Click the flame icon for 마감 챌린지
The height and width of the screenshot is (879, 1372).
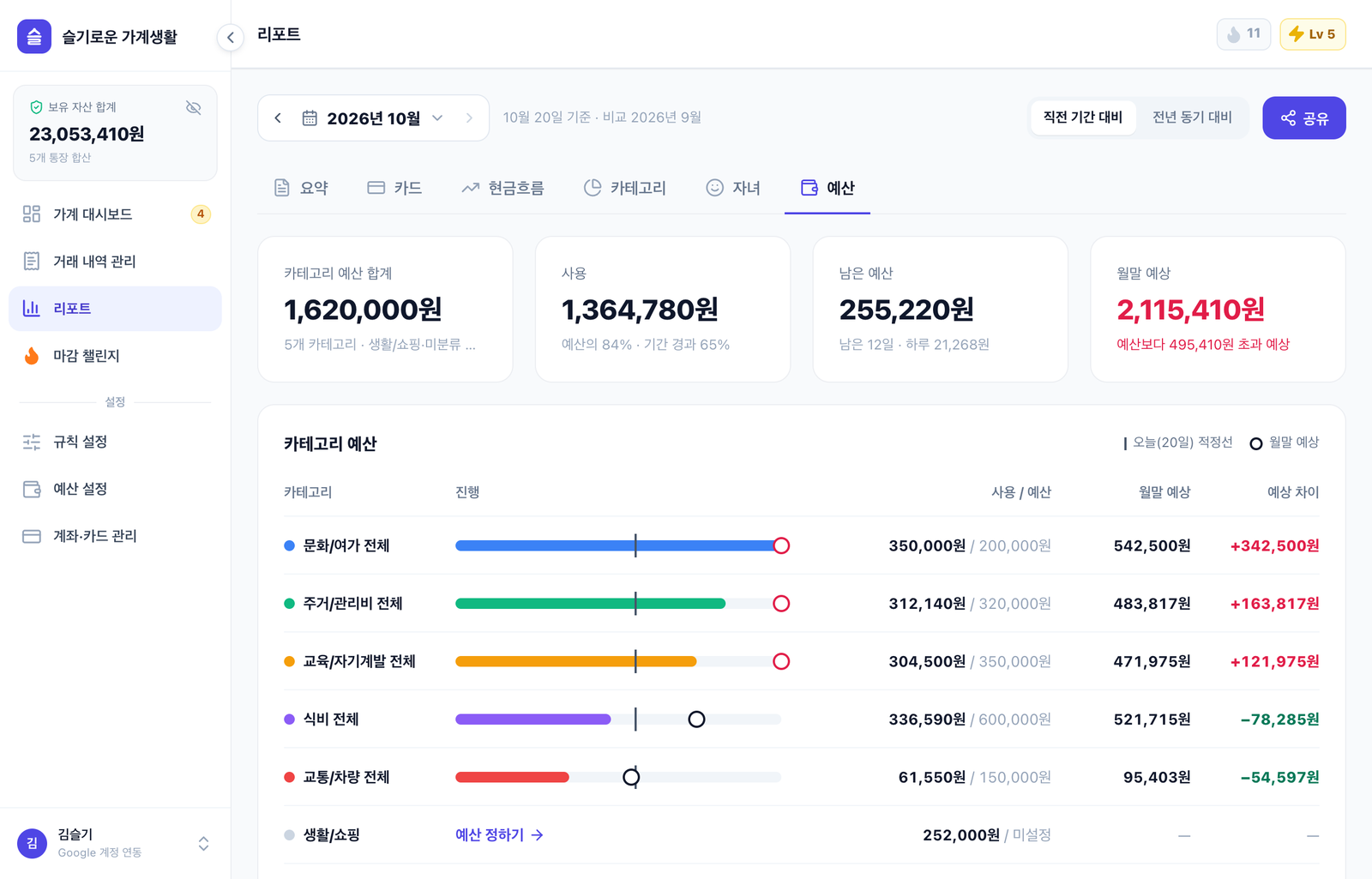pos(32,356)
